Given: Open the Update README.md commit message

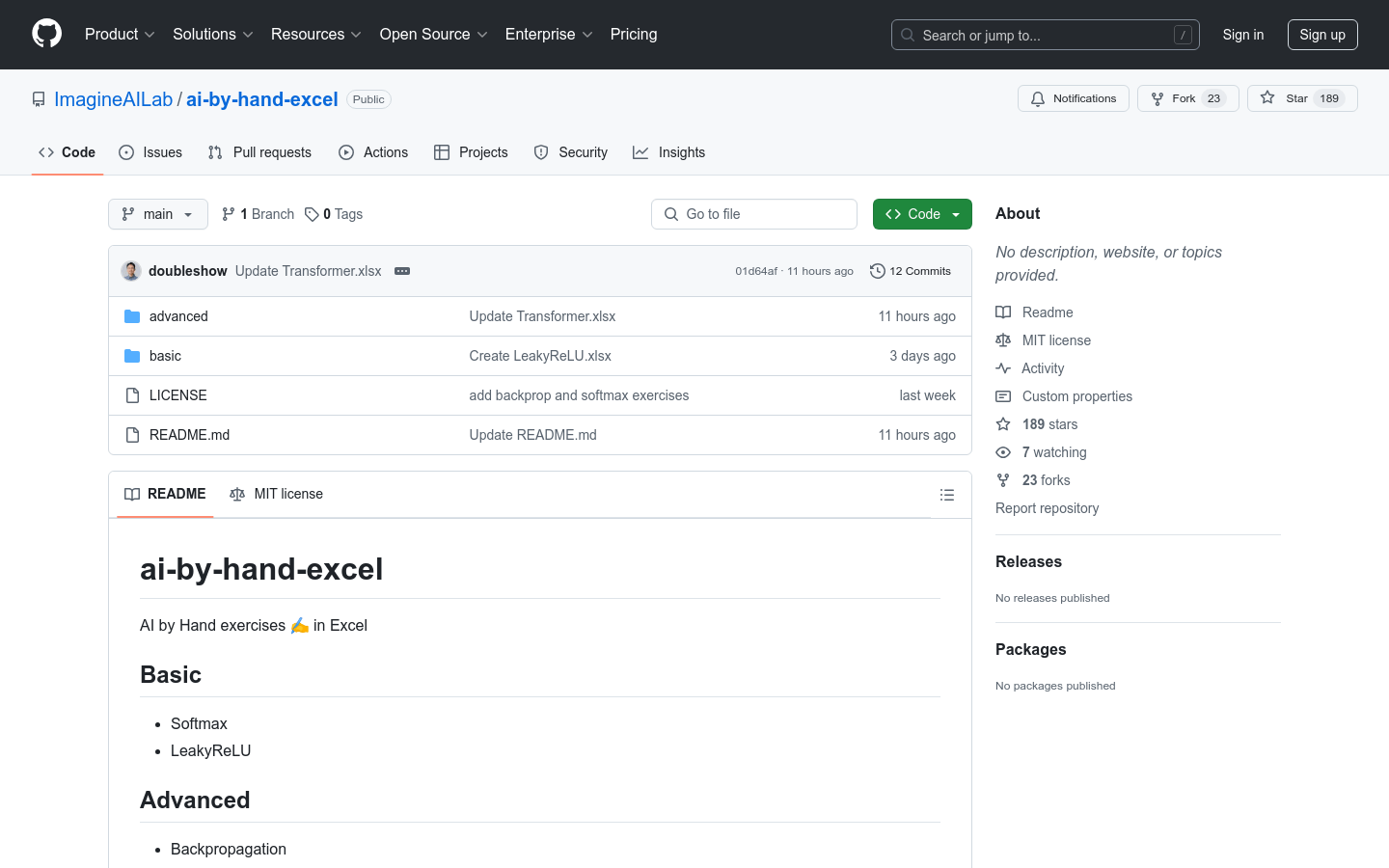Looking at the screenshot, I should tap(532, 435).
